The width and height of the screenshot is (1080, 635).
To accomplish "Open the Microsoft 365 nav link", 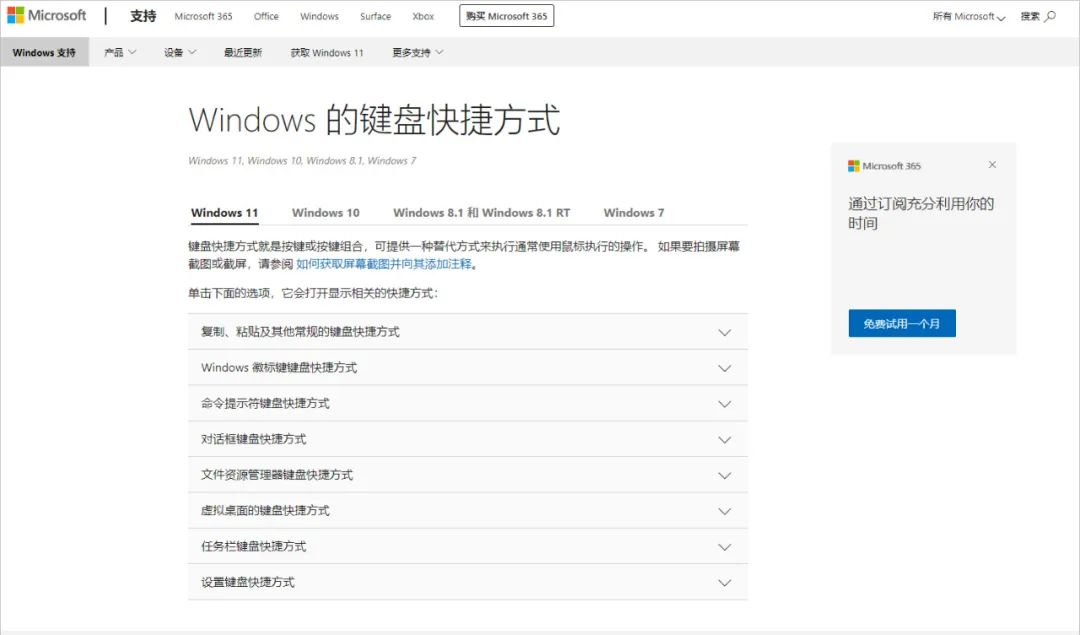I will point(203,16).
